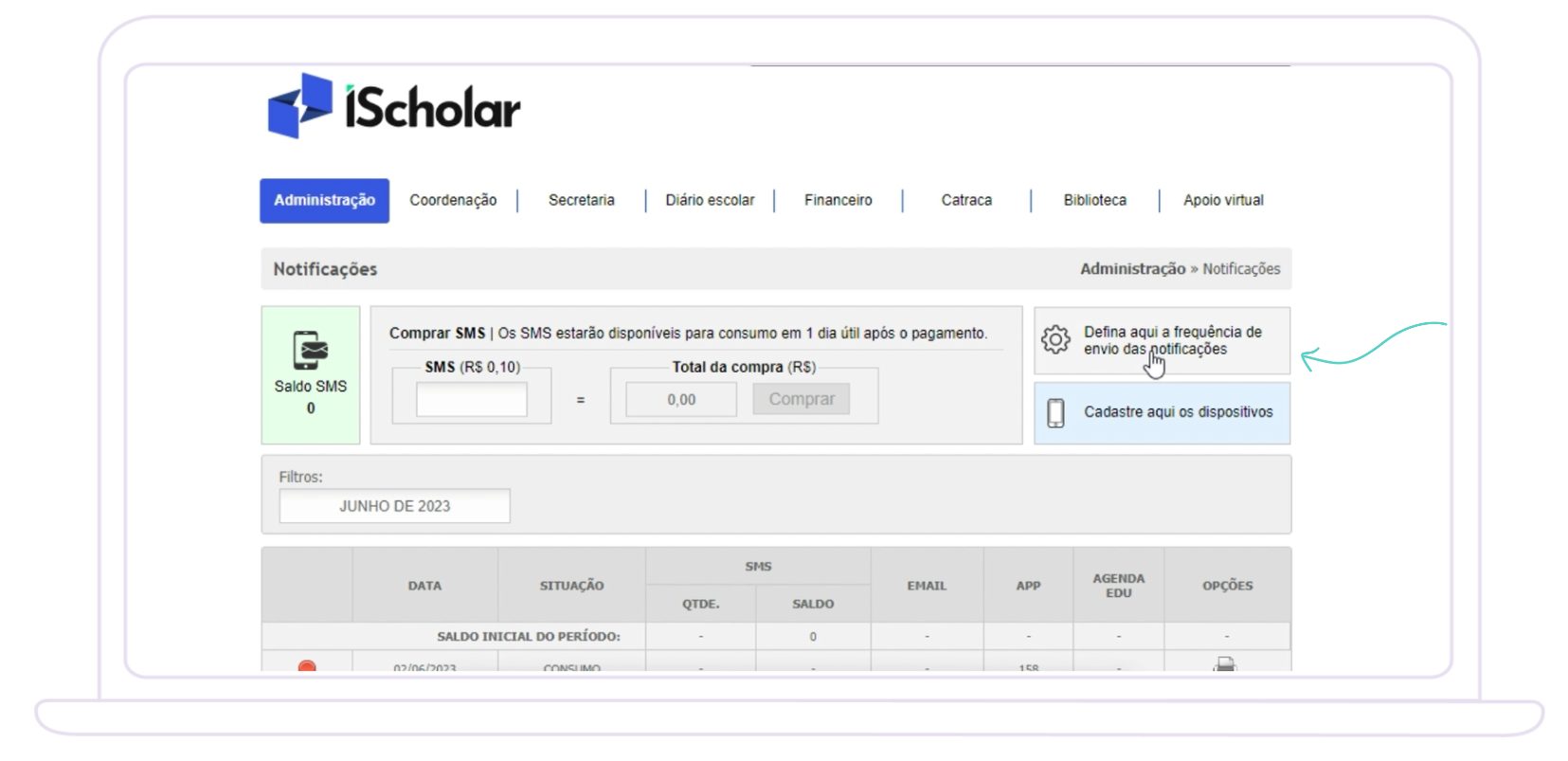Click the gear icon for notification frequency
The image size is (1568, 761).
point(1055,339)
